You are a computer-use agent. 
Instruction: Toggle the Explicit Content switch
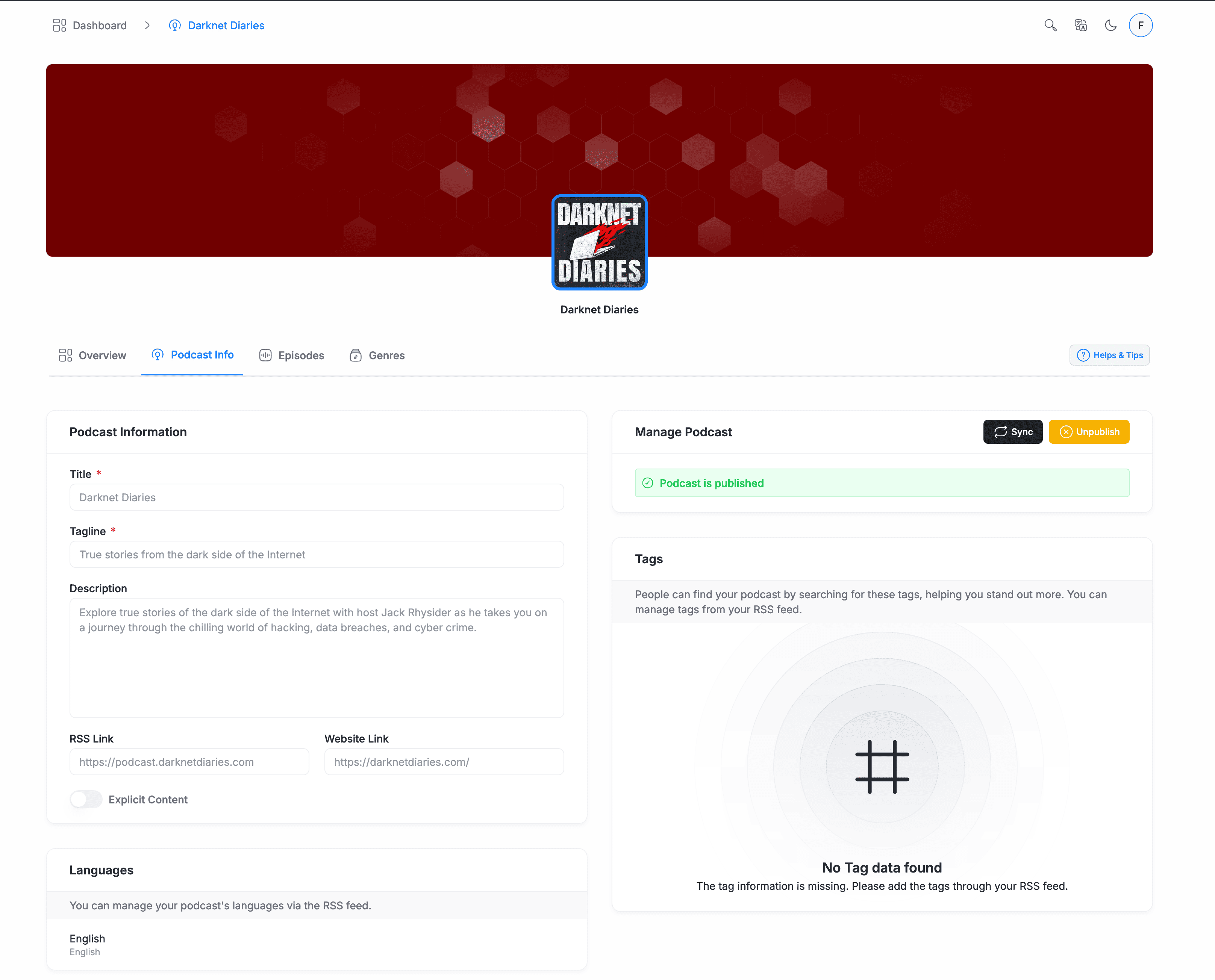86,799
